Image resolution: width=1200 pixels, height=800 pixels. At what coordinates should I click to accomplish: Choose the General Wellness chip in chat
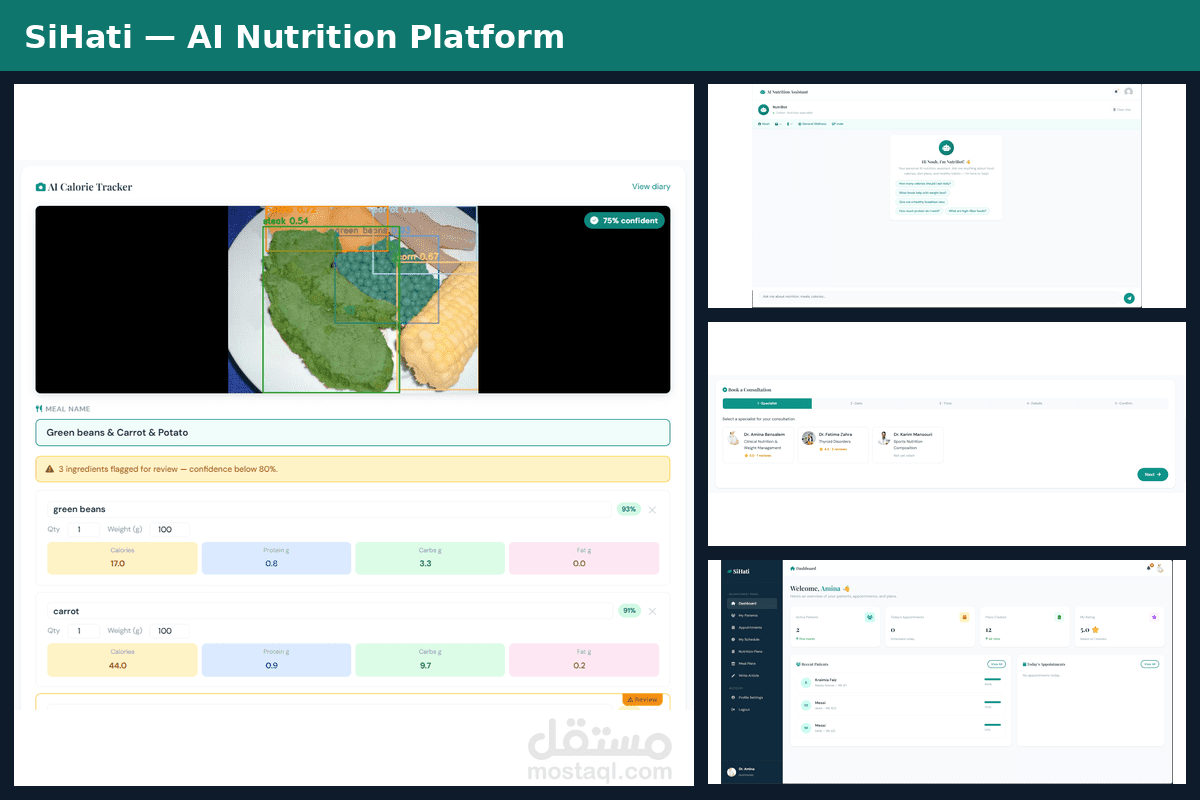(x=812, y=124)
